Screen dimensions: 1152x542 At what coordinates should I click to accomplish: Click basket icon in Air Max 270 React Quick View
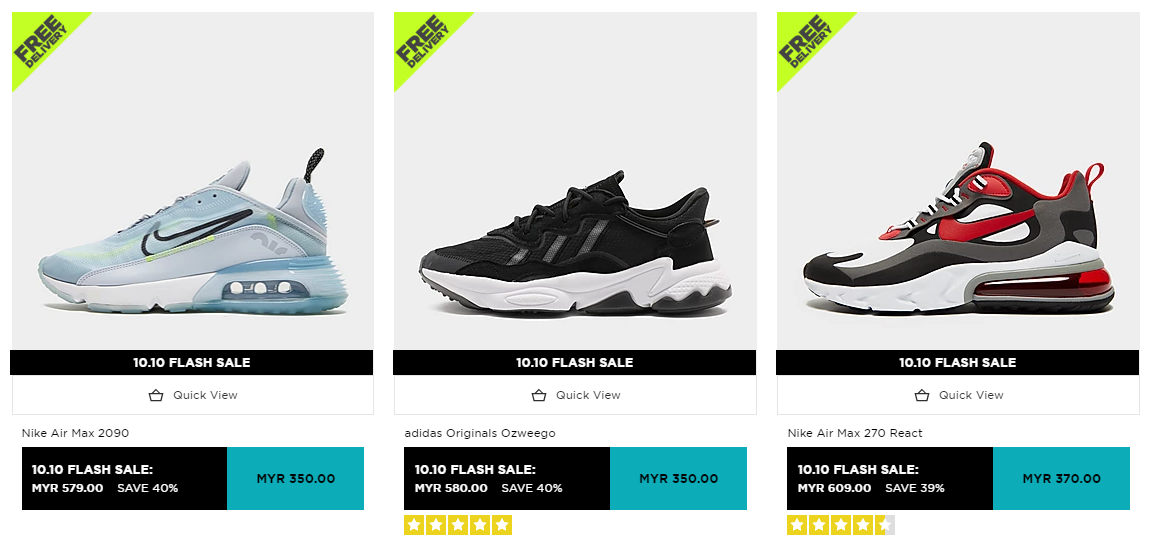coord(921,395)
